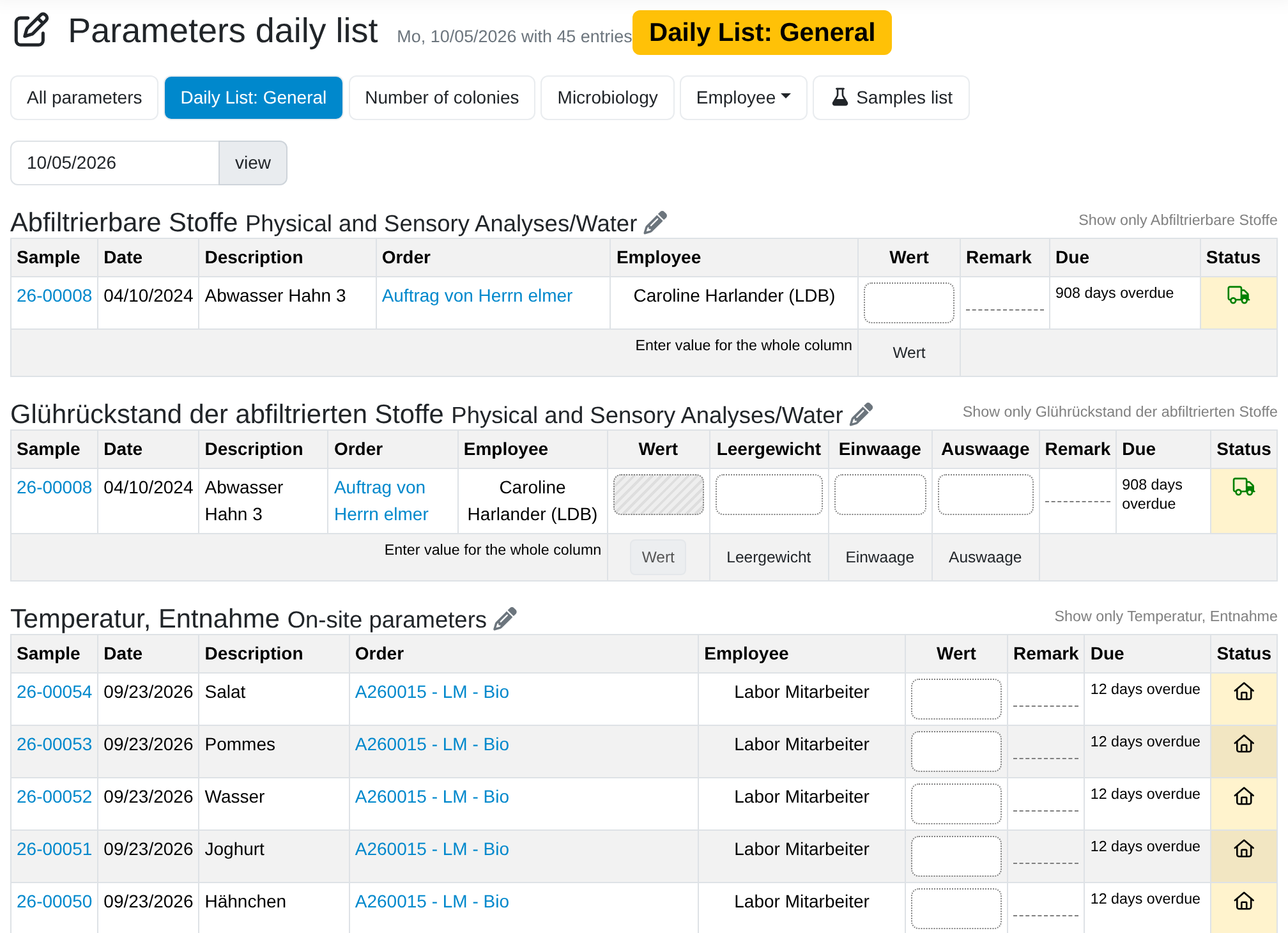Viewport: 1288px width, 933px height.
Task: Click Wert input for Abwasser Hahn 3 in Abfiltrierbare Stoffe
Action: coord(908,303)
